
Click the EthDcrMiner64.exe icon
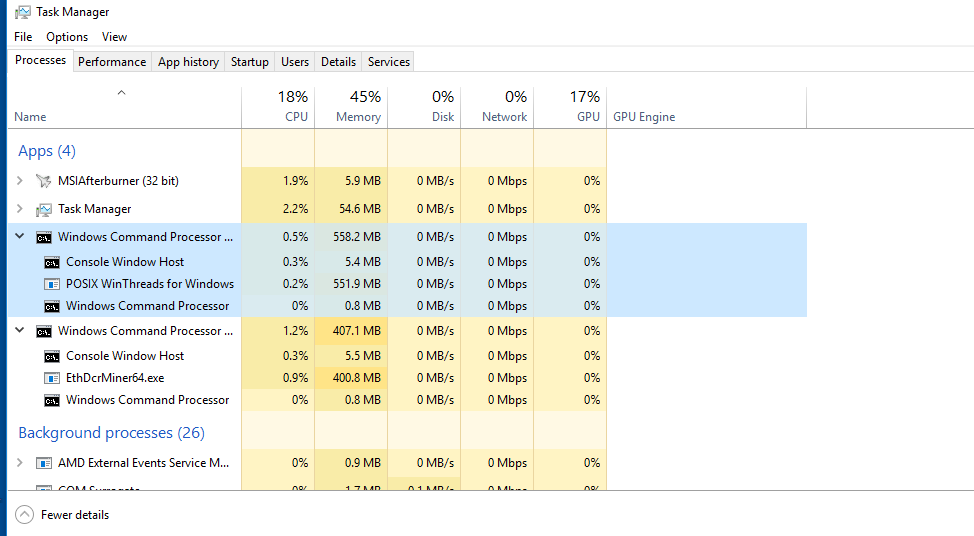pos(52,378)
